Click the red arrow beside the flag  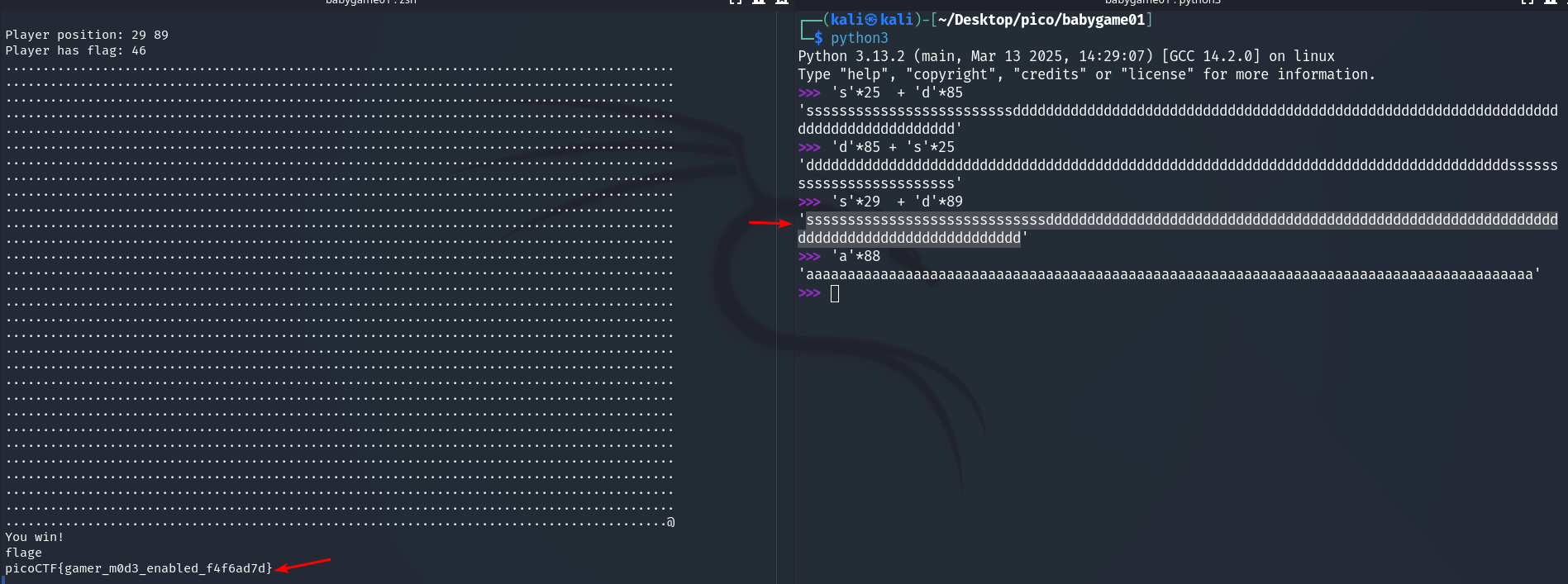pos(303,564)
